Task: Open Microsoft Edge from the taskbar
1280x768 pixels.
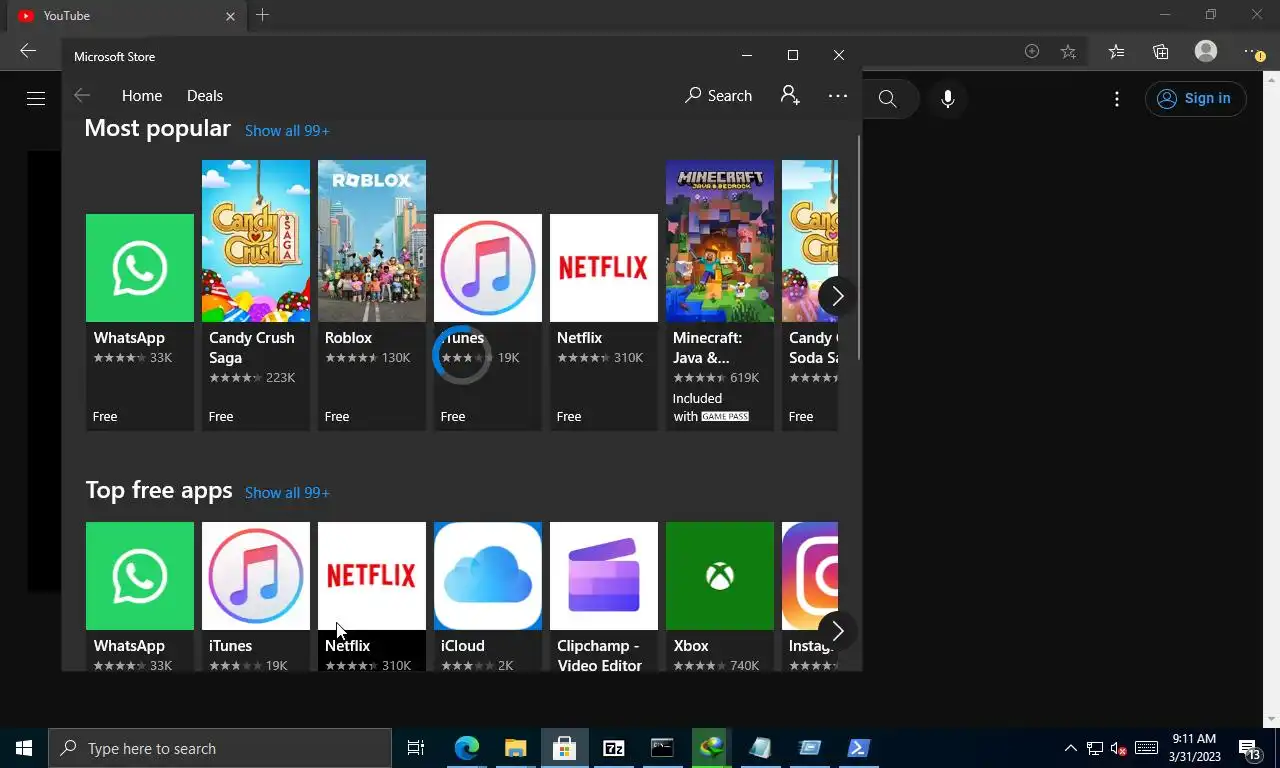Action: (467, 748)
